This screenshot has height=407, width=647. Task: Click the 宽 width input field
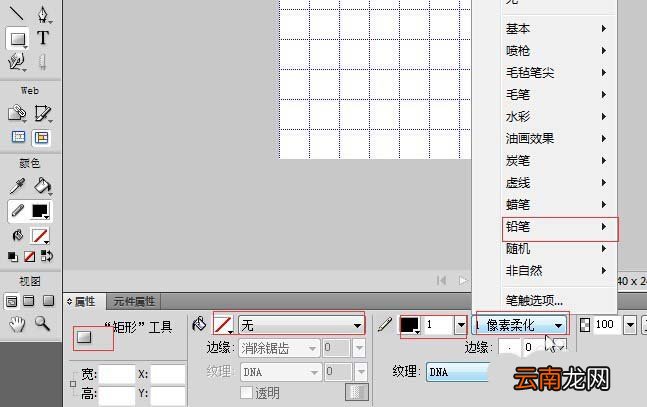pos(117,374)
